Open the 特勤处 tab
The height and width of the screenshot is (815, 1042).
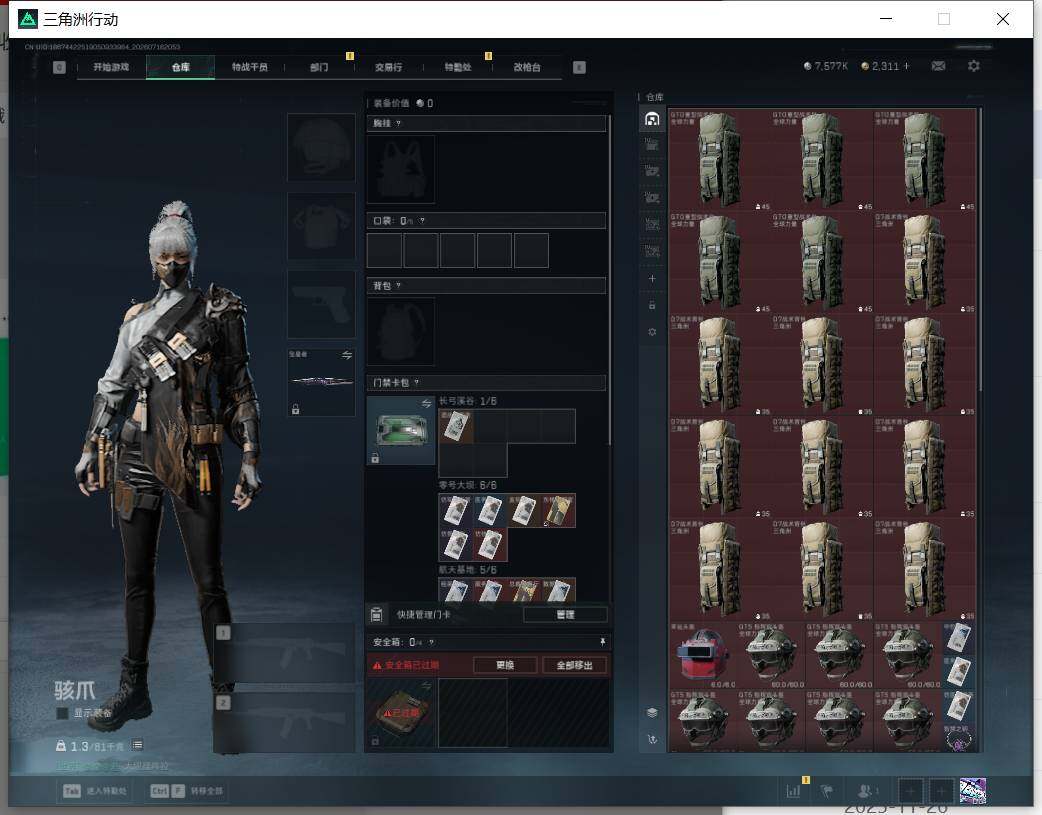click(458, 67)
